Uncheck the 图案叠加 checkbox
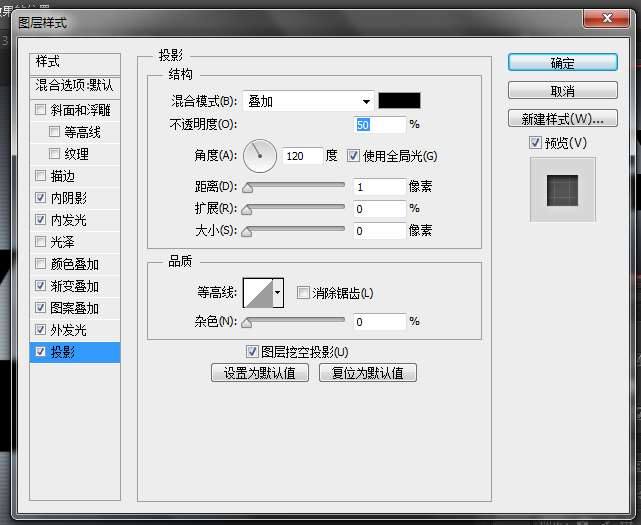 (40, 307)
